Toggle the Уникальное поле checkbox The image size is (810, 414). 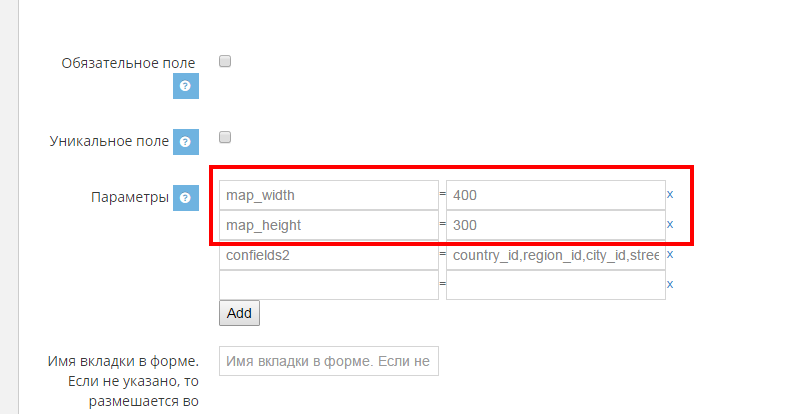225,137
